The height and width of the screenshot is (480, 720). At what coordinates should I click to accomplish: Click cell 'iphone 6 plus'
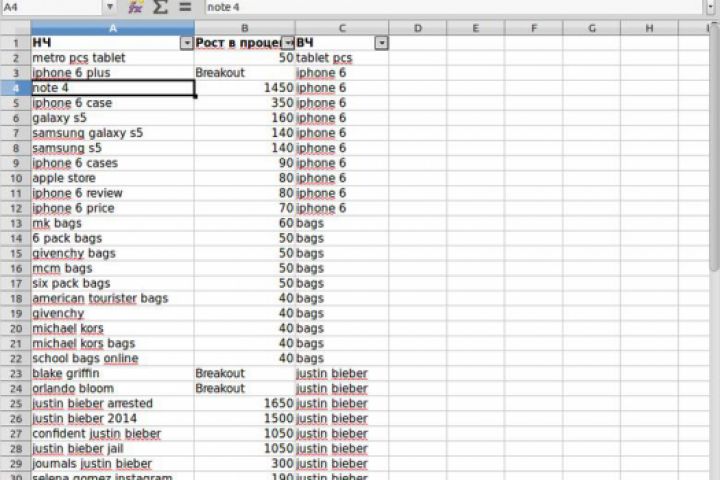coord(112,73)
